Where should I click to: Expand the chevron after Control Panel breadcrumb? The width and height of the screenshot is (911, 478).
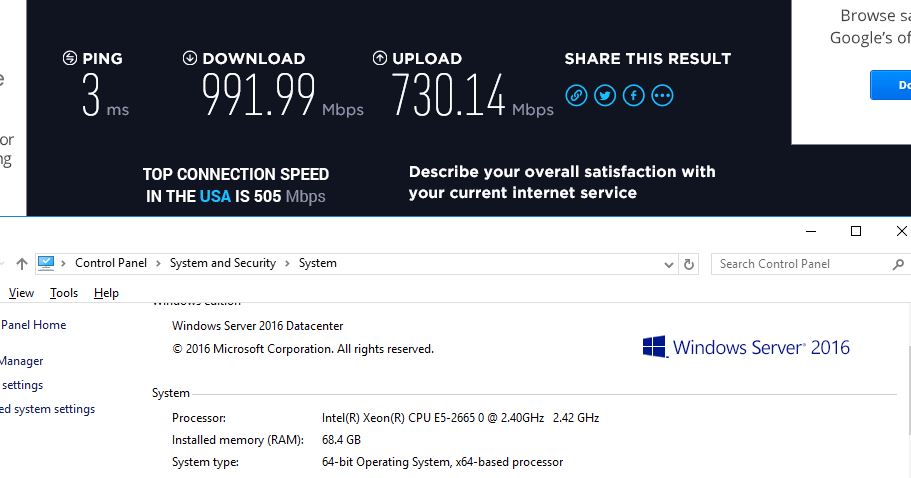click(x=157, y=263)
